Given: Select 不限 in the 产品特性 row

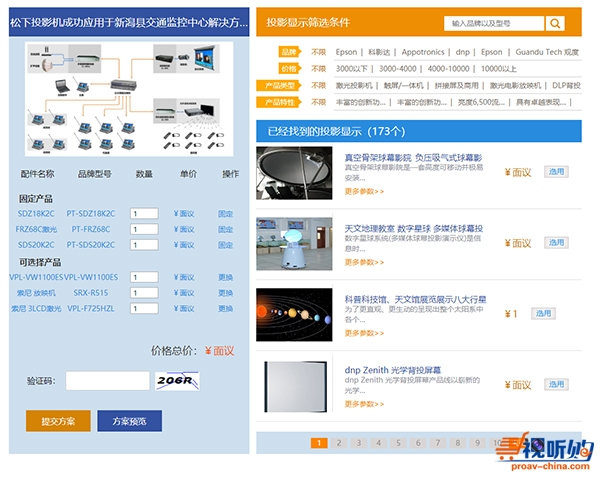Looking at the screenshot, I should [x=318, y=102].
